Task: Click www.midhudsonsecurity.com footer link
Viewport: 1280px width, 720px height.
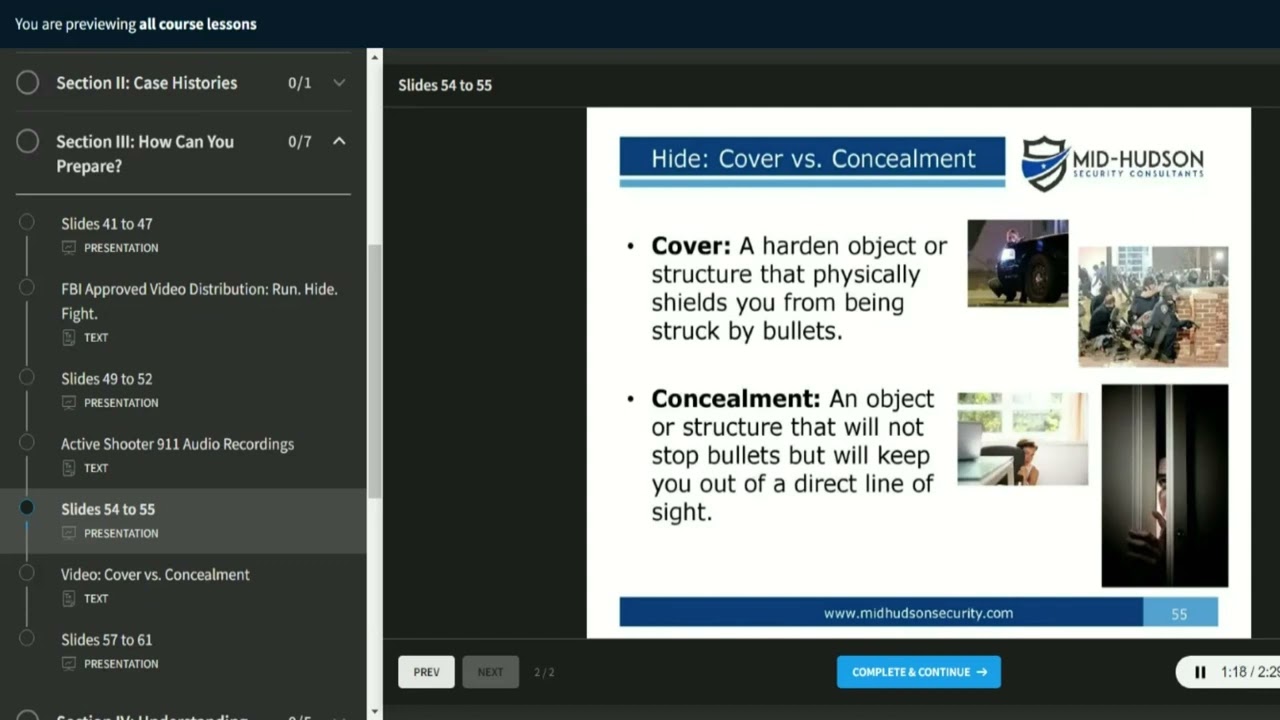Action: [918, 613]
